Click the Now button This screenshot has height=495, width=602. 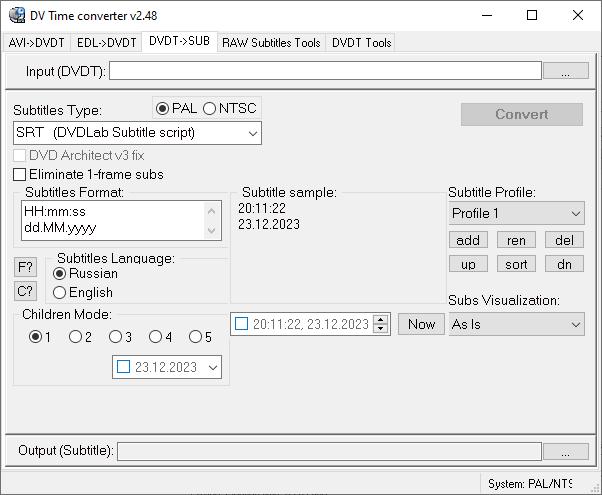click(421, 324)
